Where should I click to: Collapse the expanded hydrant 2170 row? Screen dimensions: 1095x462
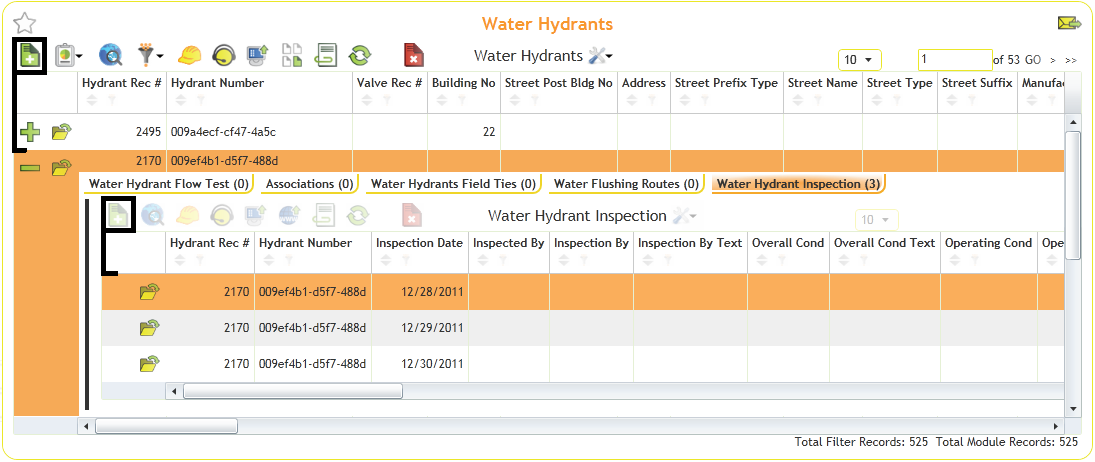click(x=30, y=167)
